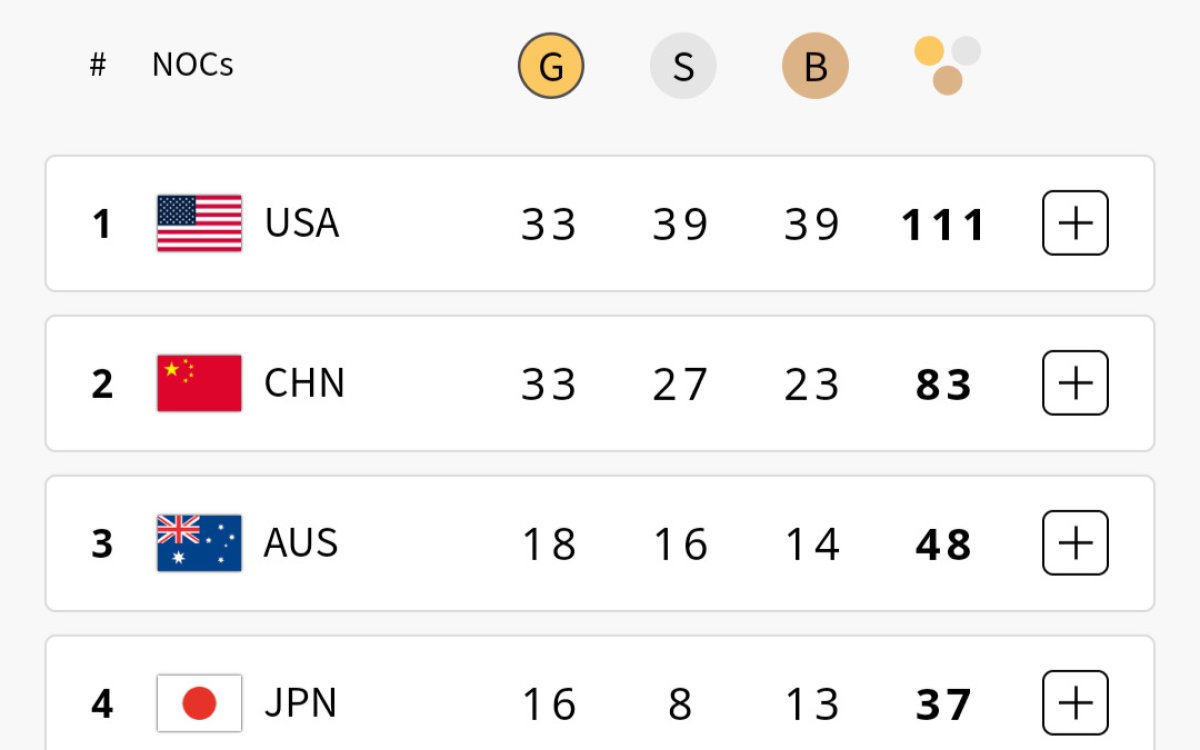Expand the AUS row details

coord(1075,543)
